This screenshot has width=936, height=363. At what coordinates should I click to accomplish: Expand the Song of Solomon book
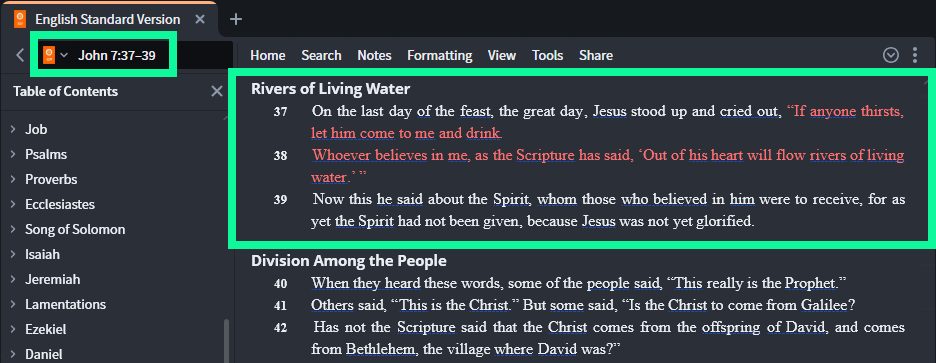(13, 230)
